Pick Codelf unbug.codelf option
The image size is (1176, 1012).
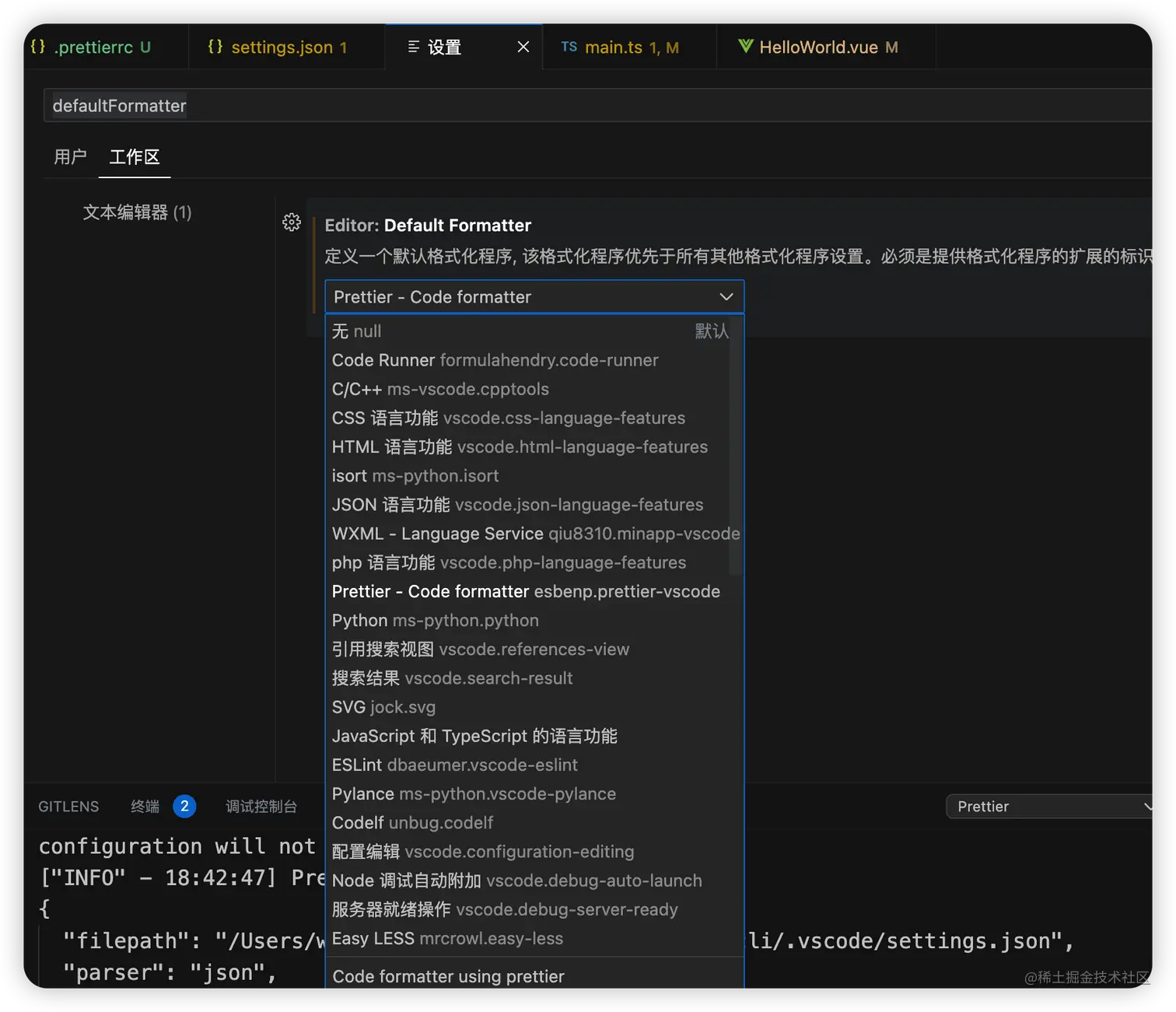pos(530,822)
